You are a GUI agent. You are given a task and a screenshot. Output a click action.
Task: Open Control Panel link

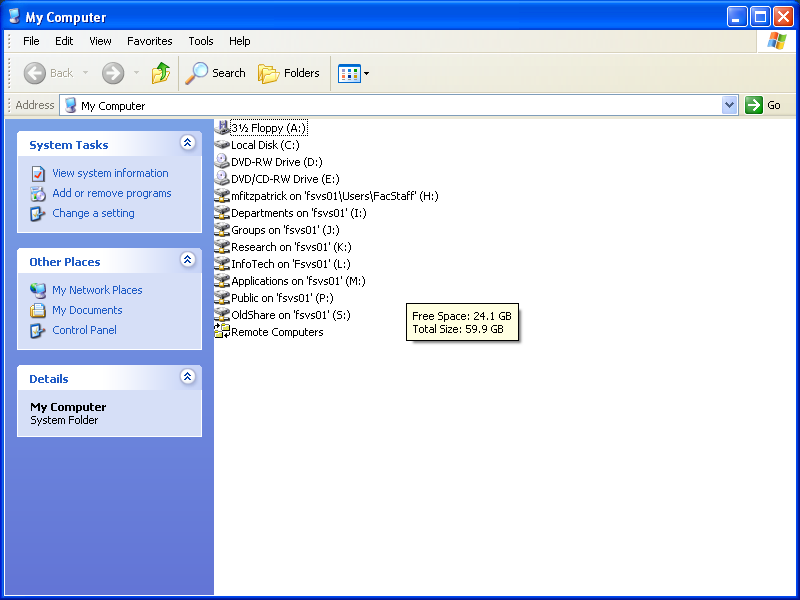[x=84, y=330]
